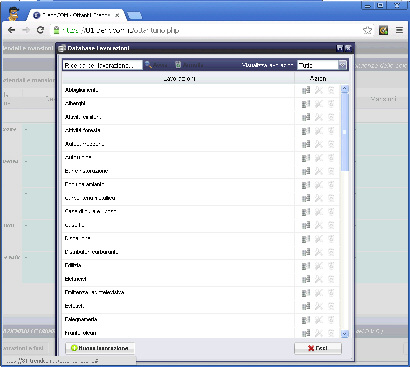This screenshot has width=410, height=367.
Task: Open the Chrome hamburger menu
Action: click(x=399, y=30)
